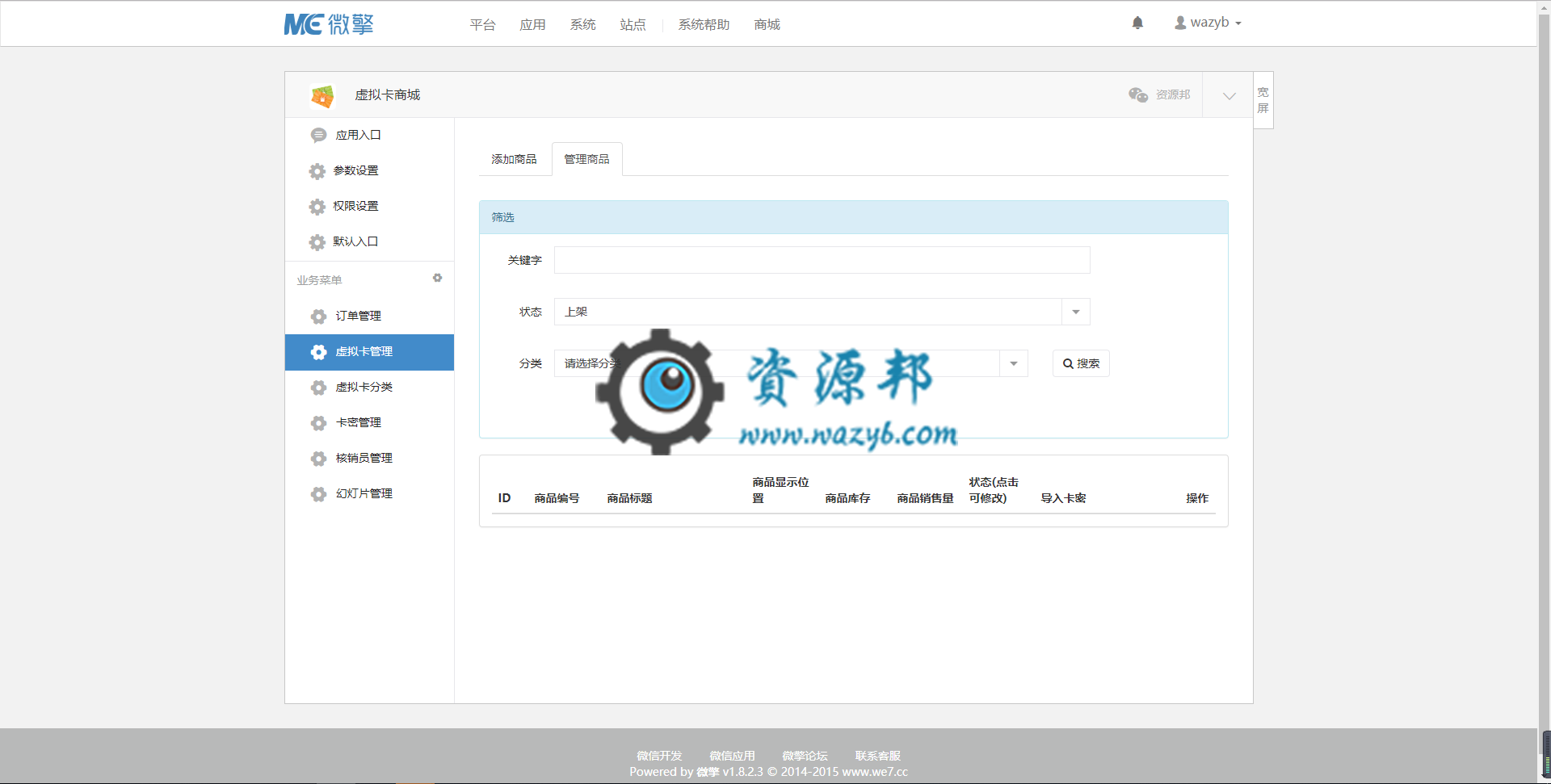Click the small gear beside 业务菜单
Screen dimensions: 1551x784
tap(437, 278)
